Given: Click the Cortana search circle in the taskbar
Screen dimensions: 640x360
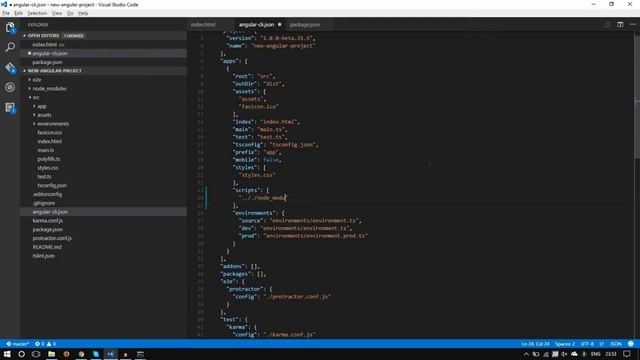Looking at the screenshot, I should pyautogui.click(x=22, y=354).
